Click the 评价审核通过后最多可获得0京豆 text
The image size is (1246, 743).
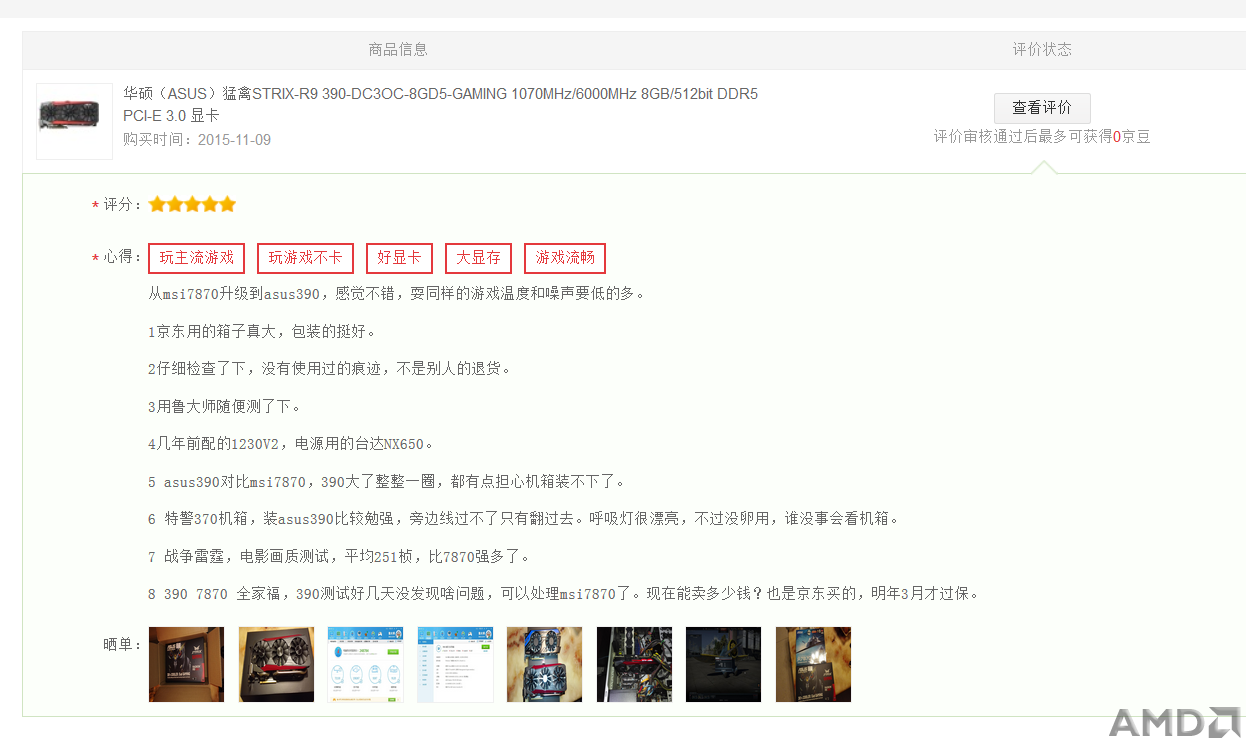1042,136
